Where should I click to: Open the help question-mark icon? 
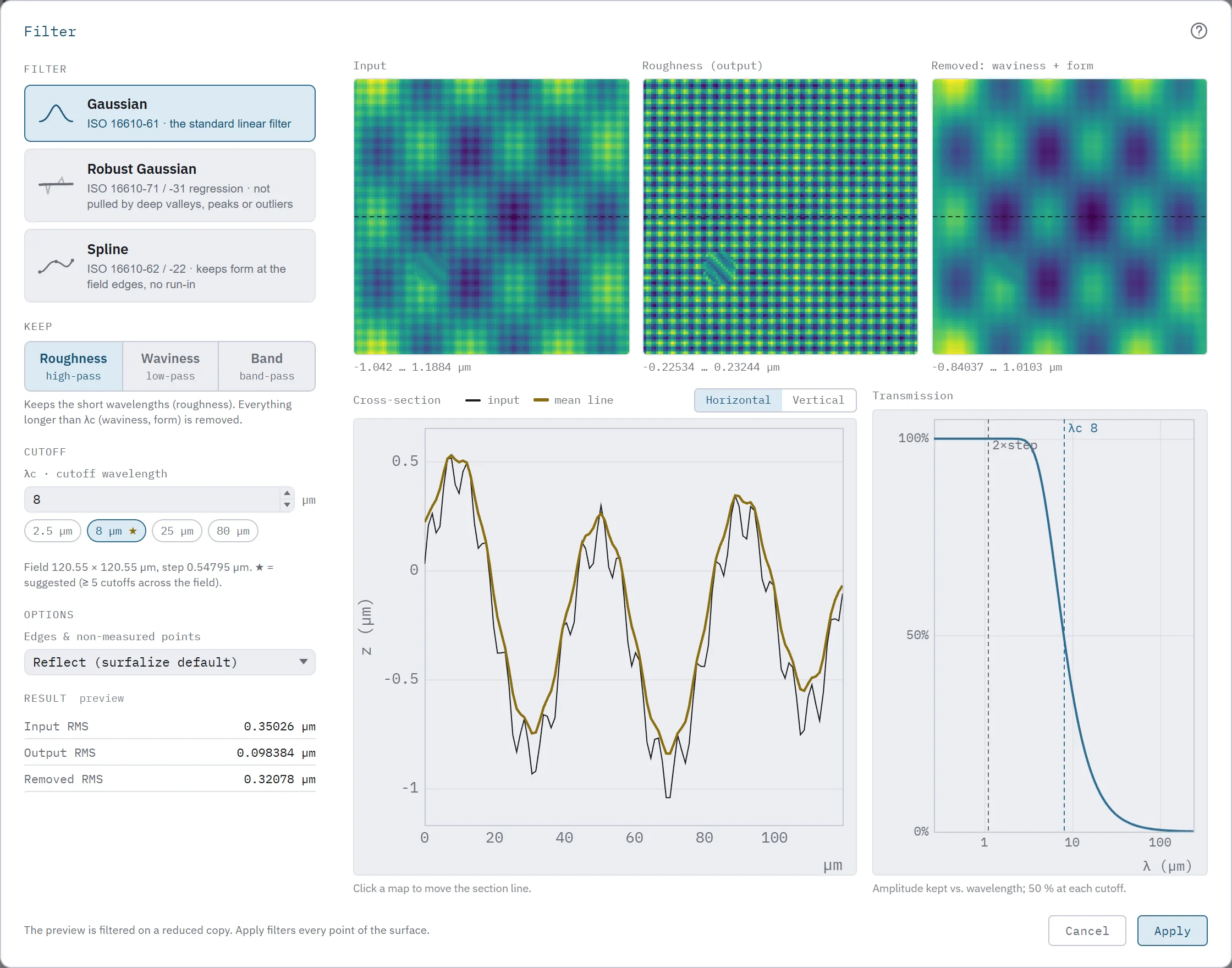coord(1198,31)
